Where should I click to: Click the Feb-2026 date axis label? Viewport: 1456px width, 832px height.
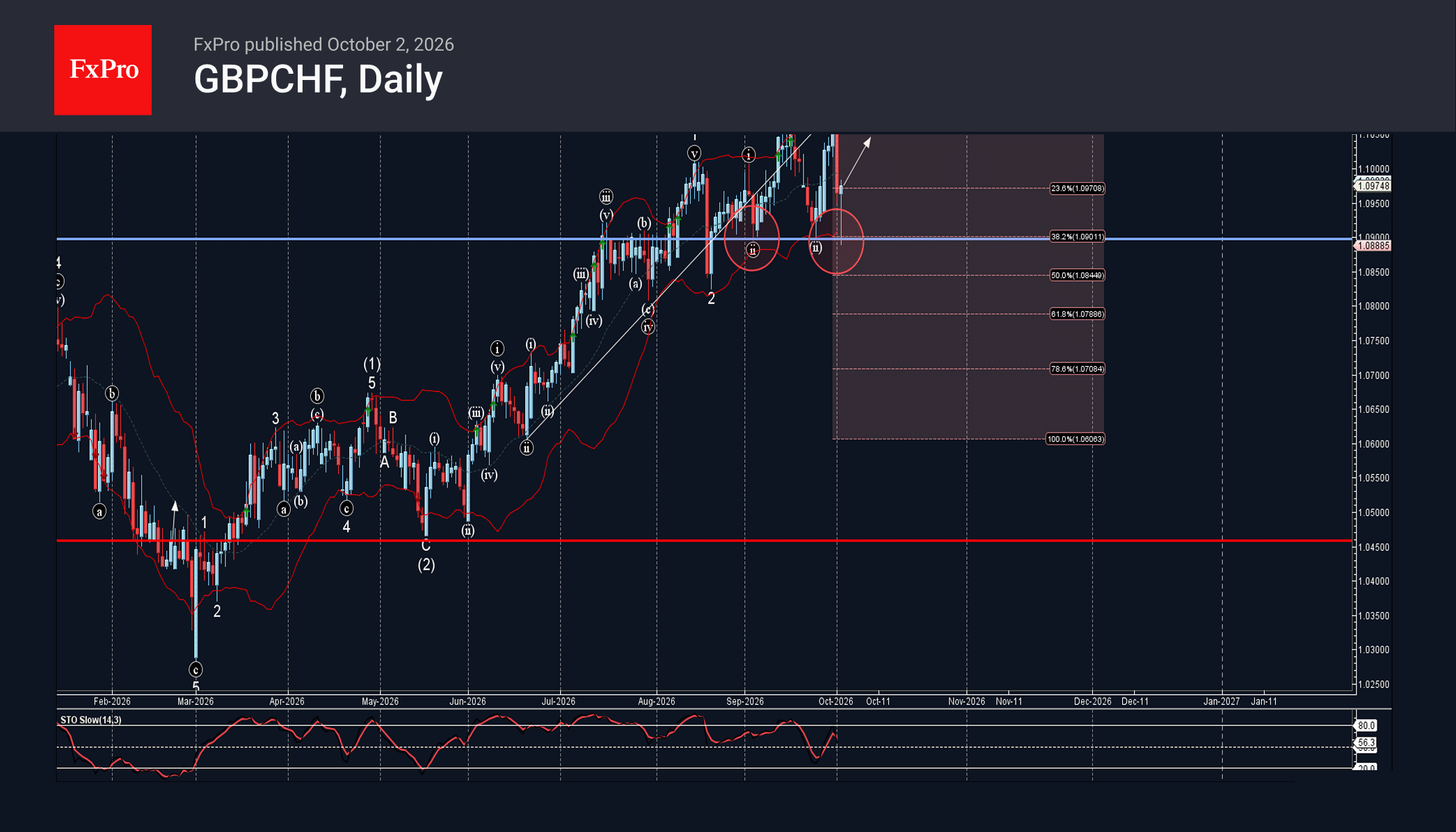tap(112, 701)
